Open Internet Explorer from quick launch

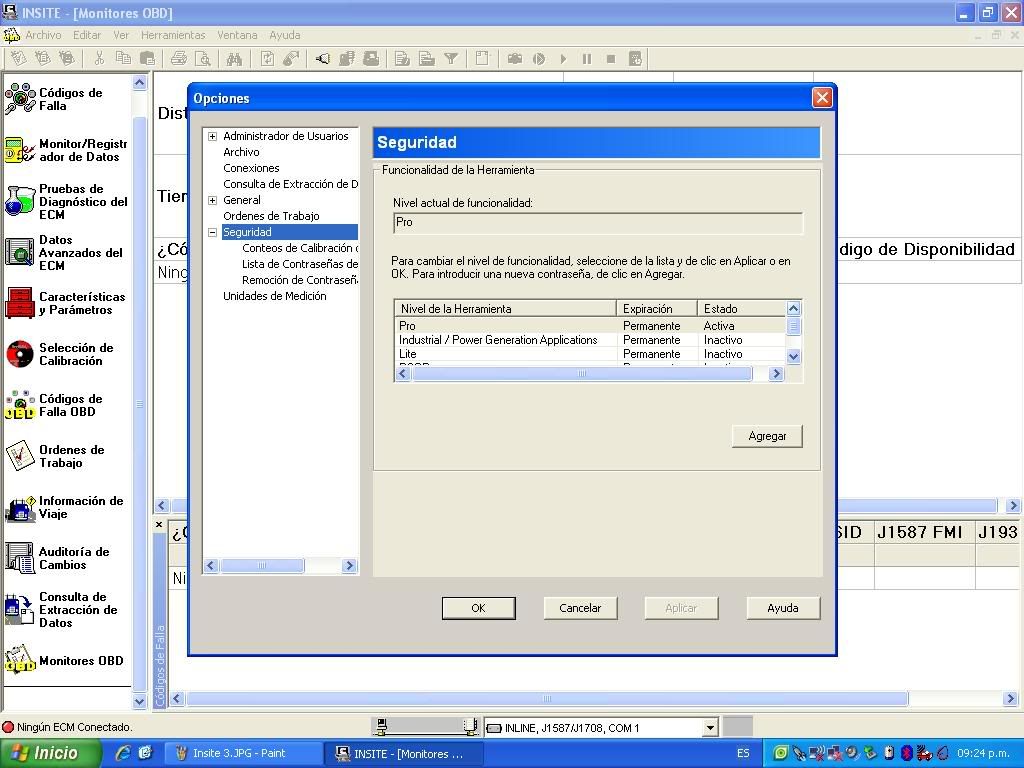pos(122,753)
